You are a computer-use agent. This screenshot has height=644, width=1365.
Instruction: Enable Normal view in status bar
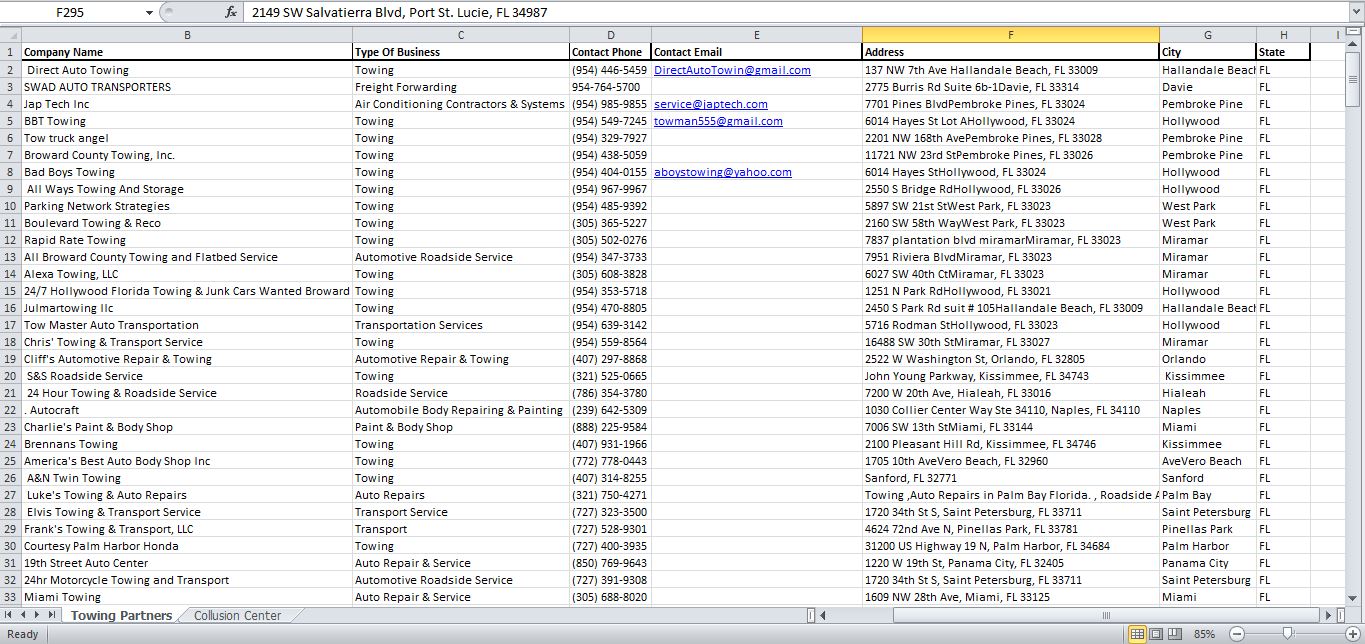click(x=1137, y=634)
